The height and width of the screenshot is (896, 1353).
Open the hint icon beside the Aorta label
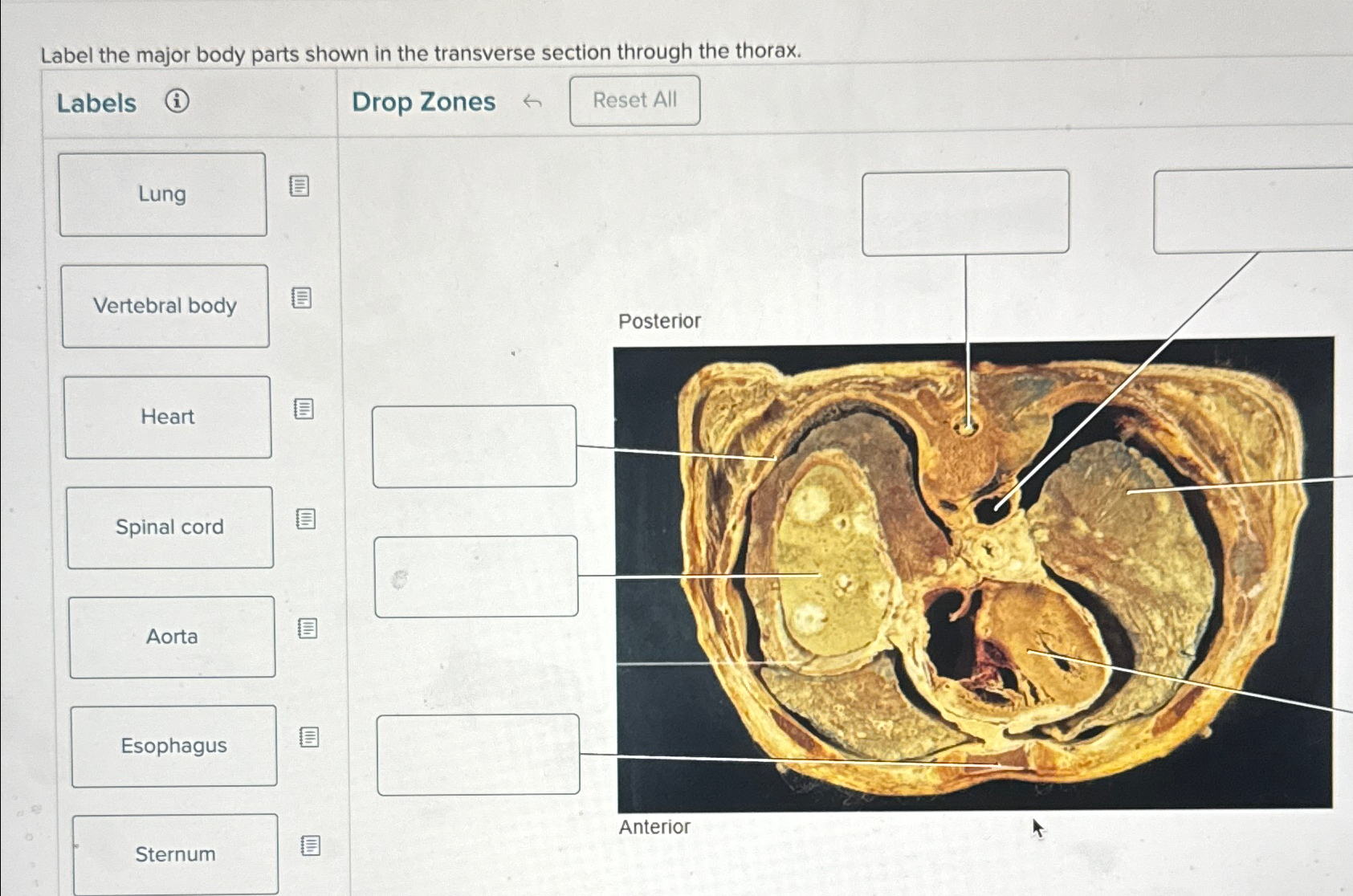coord(307,629)
